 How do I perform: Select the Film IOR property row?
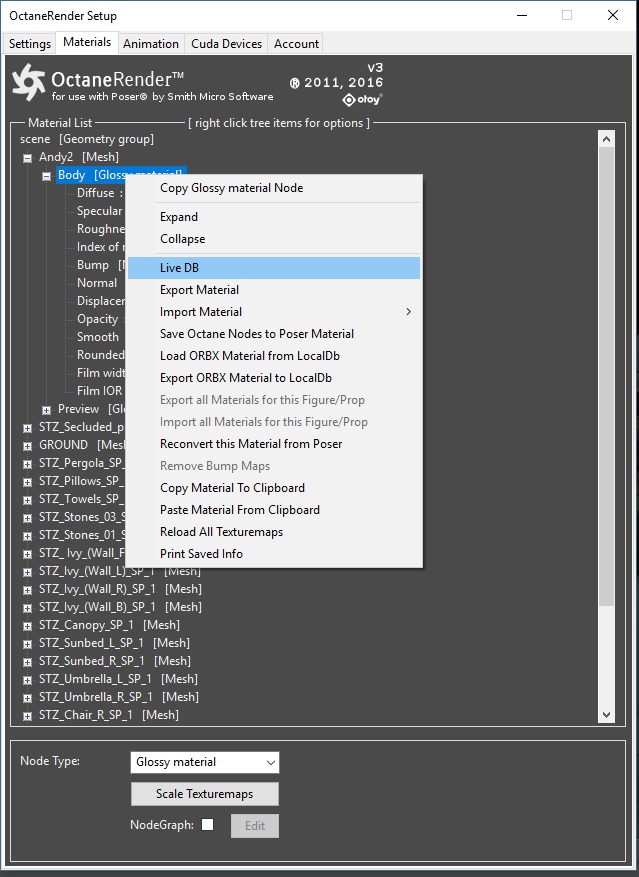click(100, 390)
